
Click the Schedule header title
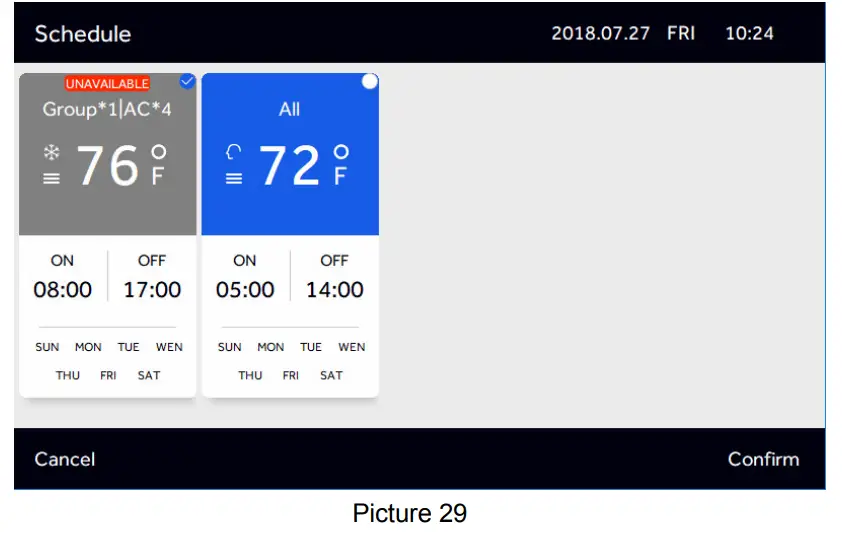(x=82, y=34)
